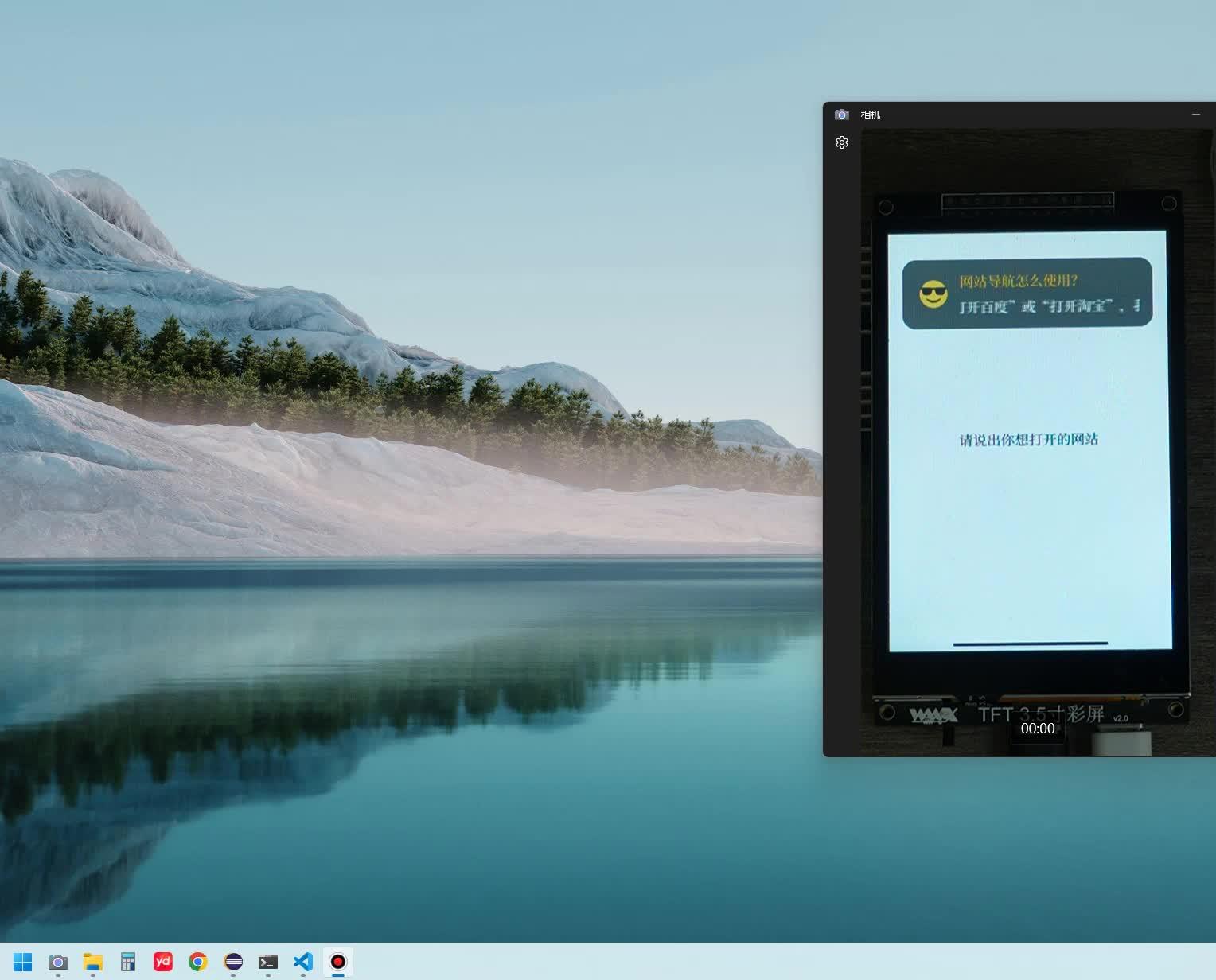Open File Explorer from the taskbar

coord(93,962)
